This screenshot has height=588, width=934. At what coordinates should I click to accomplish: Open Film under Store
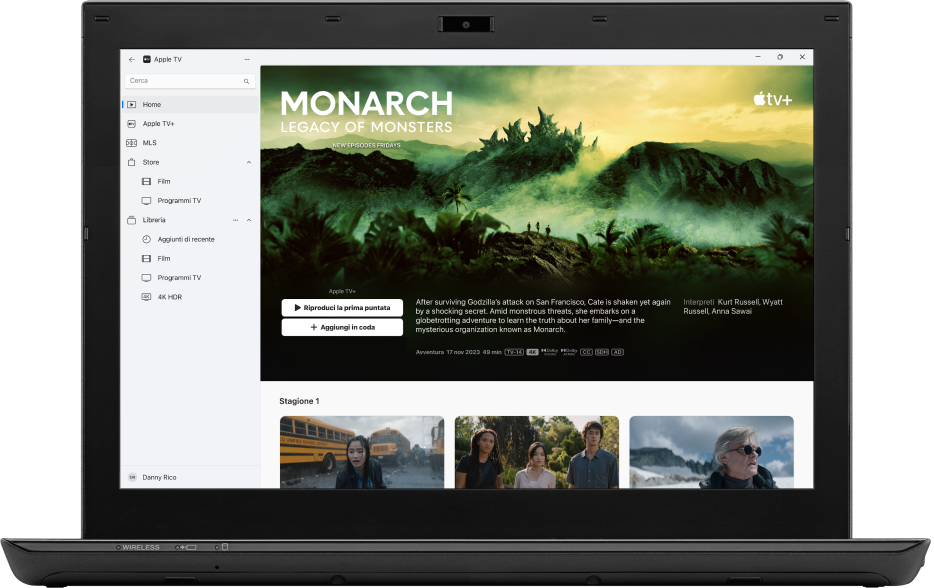190,182
